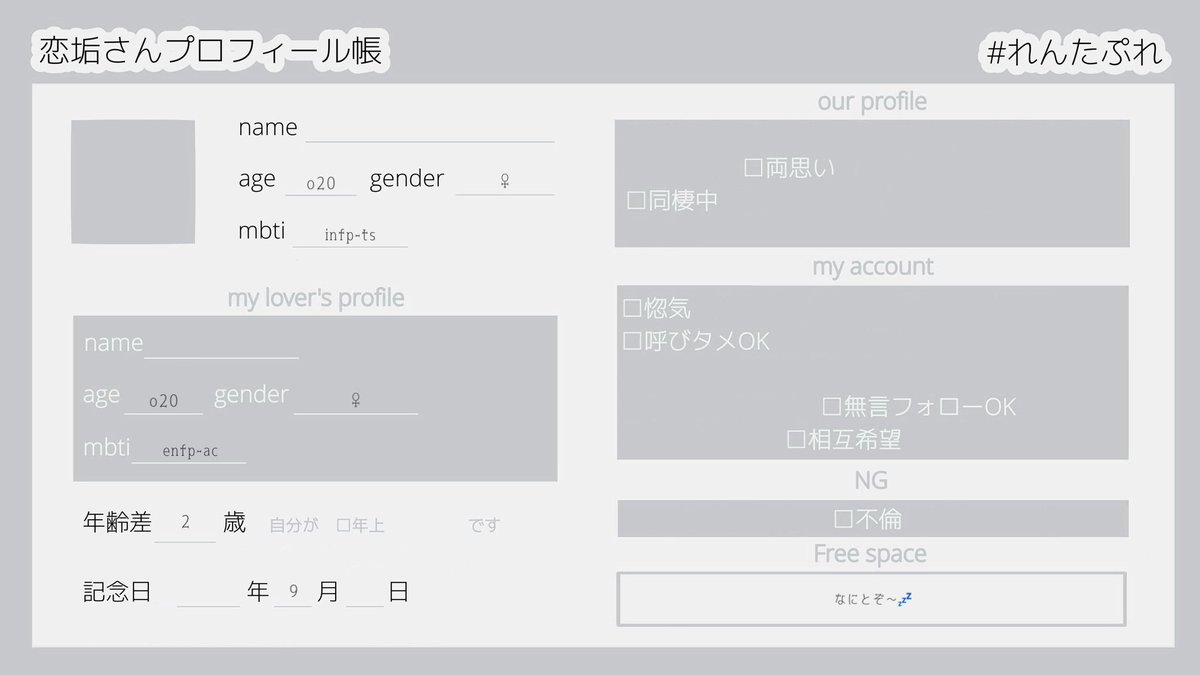Screen dimensions: 1200x675
Task: Click the Free space text box
Action: 871,599
